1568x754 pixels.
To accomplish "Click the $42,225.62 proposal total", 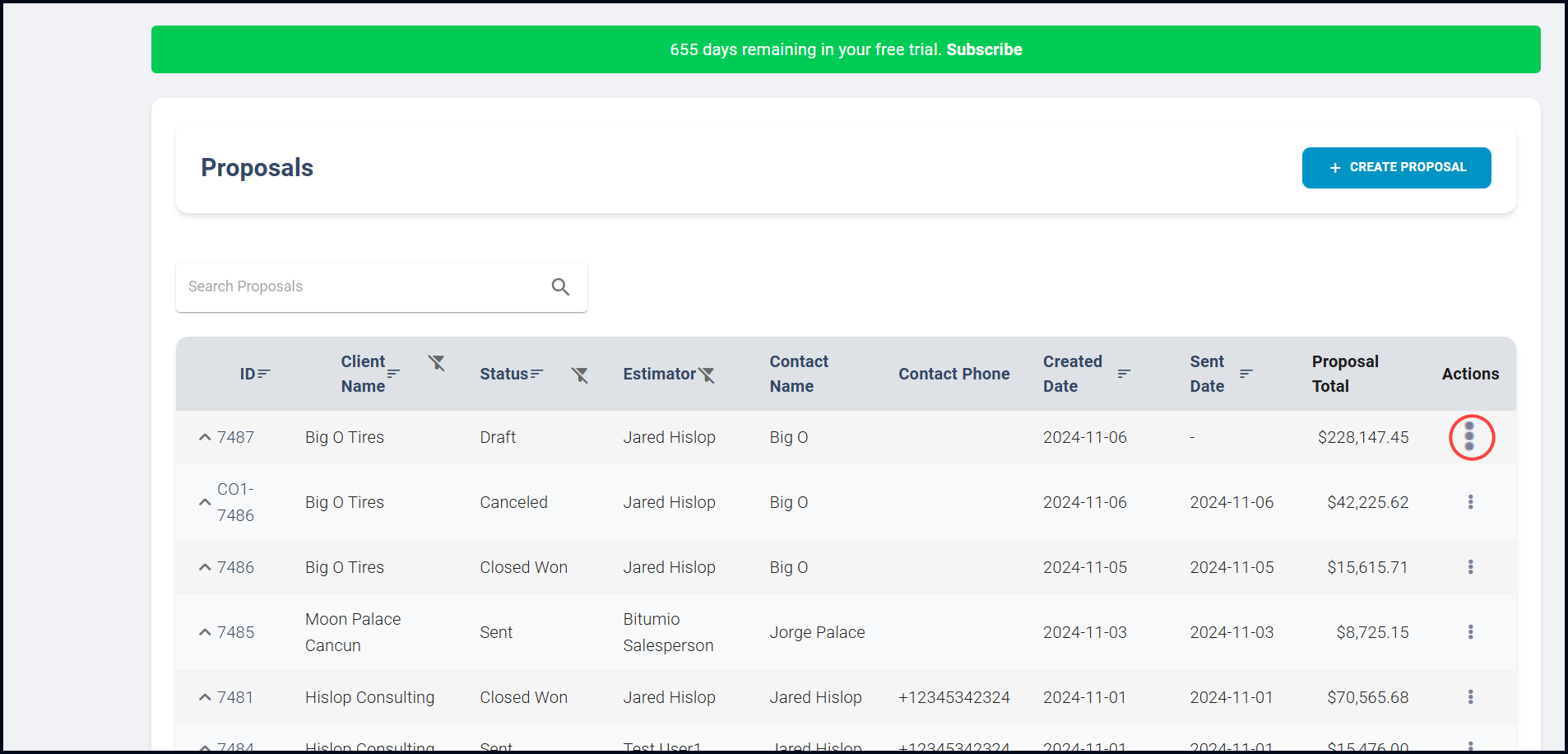I will [1367, 502].
